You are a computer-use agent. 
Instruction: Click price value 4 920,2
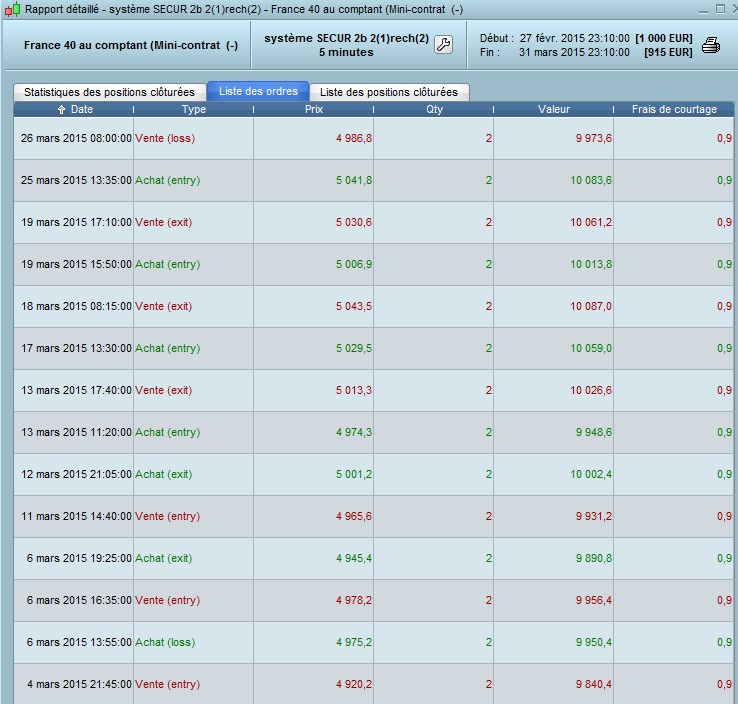point(354,684)
